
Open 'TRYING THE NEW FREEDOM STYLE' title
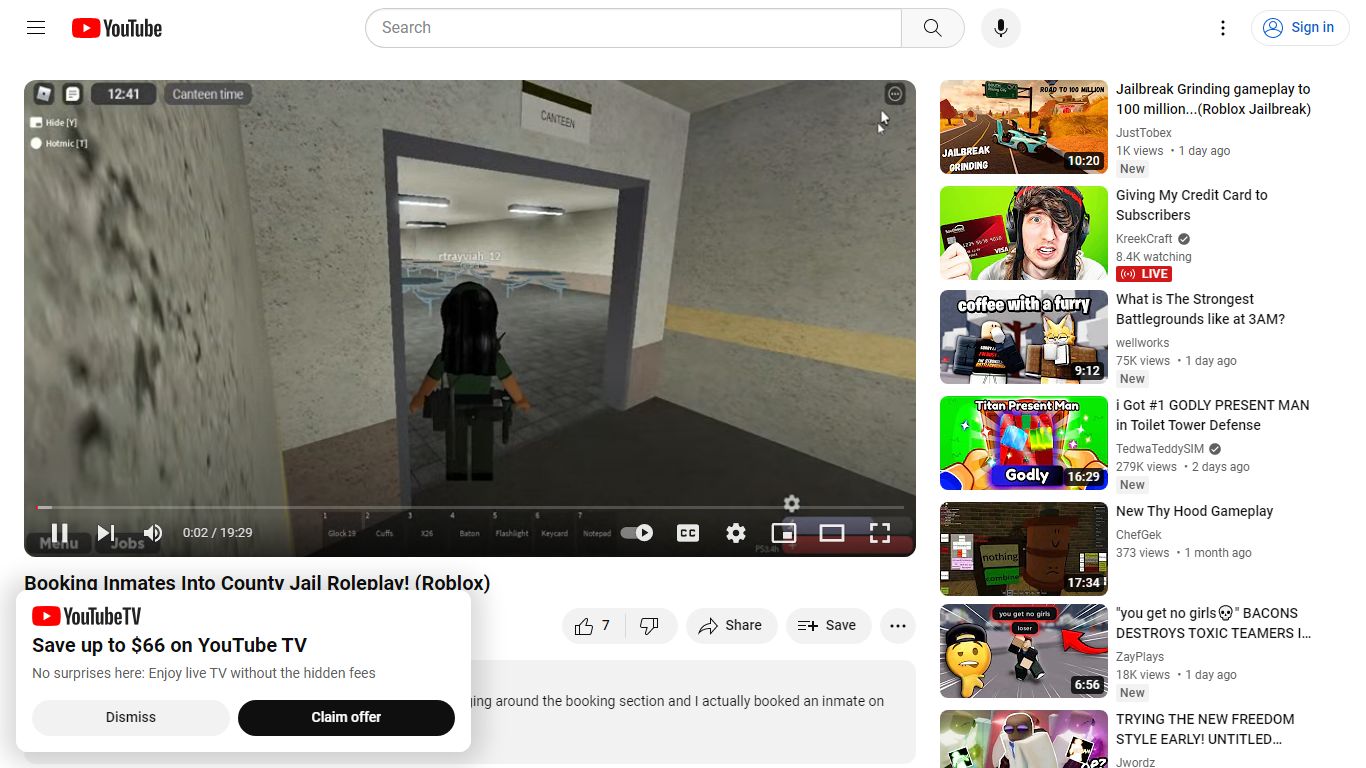coord(1205,729)
